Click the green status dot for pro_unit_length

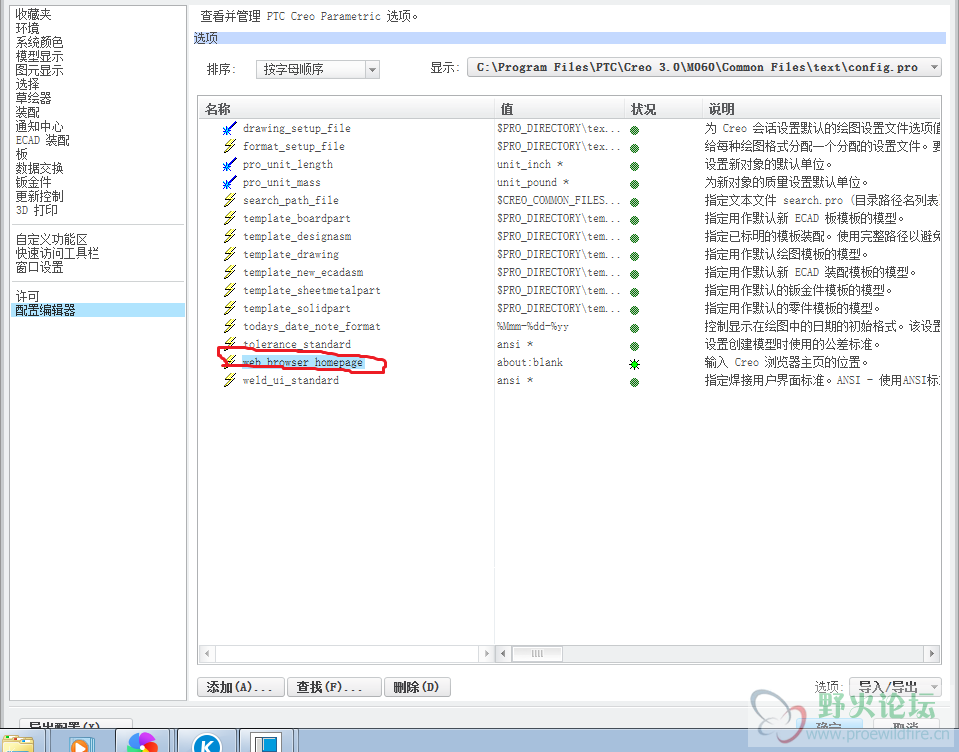pos(634,166)
